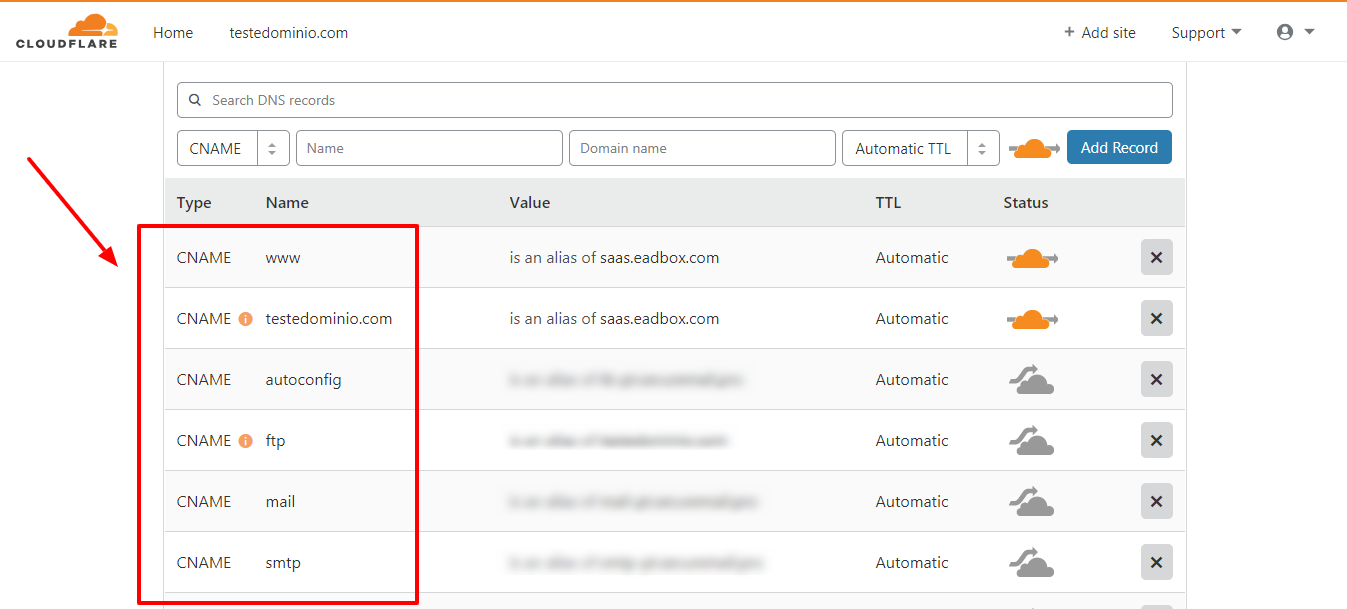Image resolution: width=1347 pixels, height=609 pixels.
Task: Click Automatic TTL of ftp record
Action: pos(912,441)
